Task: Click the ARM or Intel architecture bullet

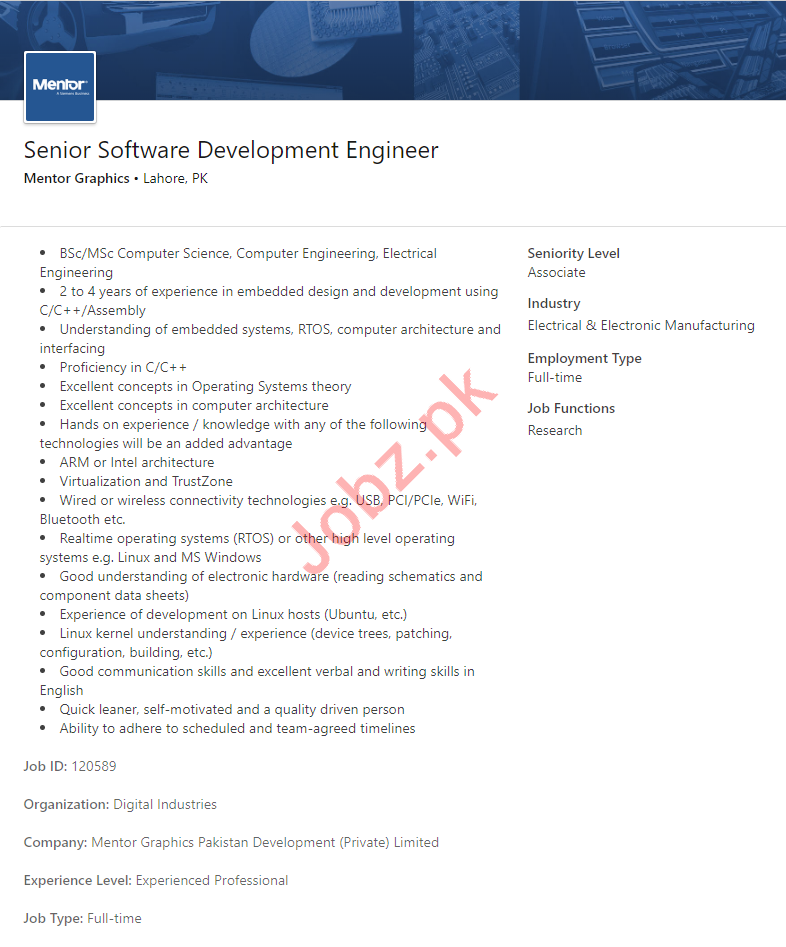Action: [x=136, y=463]
